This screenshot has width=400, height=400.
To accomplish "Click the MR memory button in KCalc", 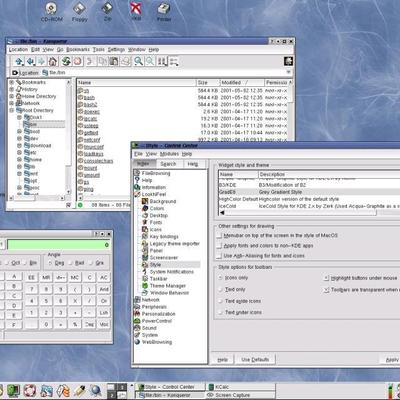I will coord(46,277).
